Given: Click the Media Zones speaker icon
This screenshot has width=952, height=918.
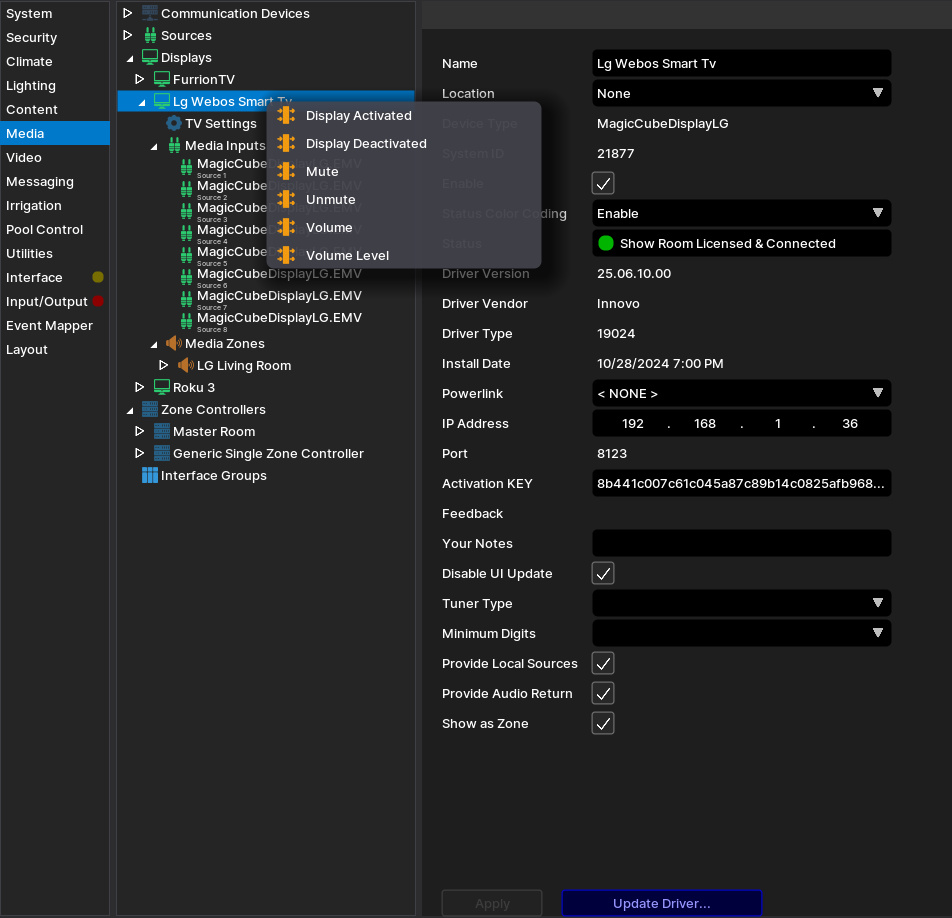Looking at the screenshot, I should [174, 343].
